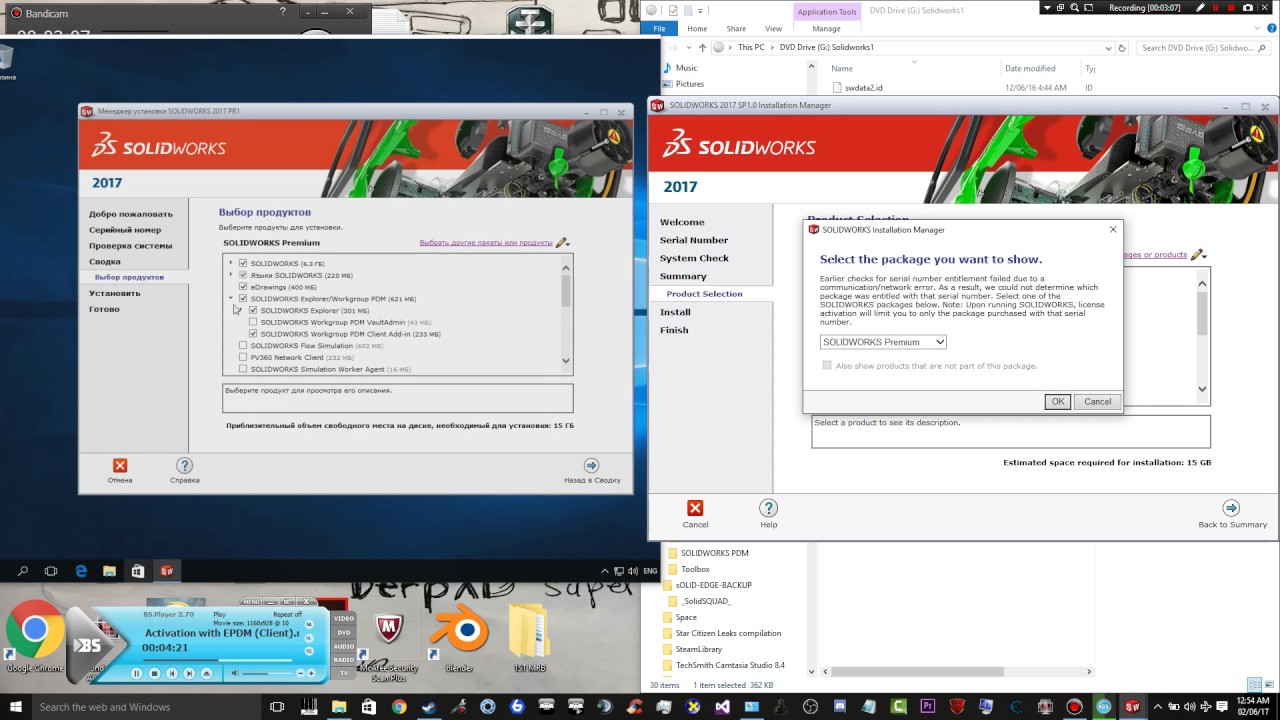Screen dimensions: 1280x720
Task: Toggle the SOLIDWORKS (6.3 ГБ) checkbox
Action: (243, 263)
